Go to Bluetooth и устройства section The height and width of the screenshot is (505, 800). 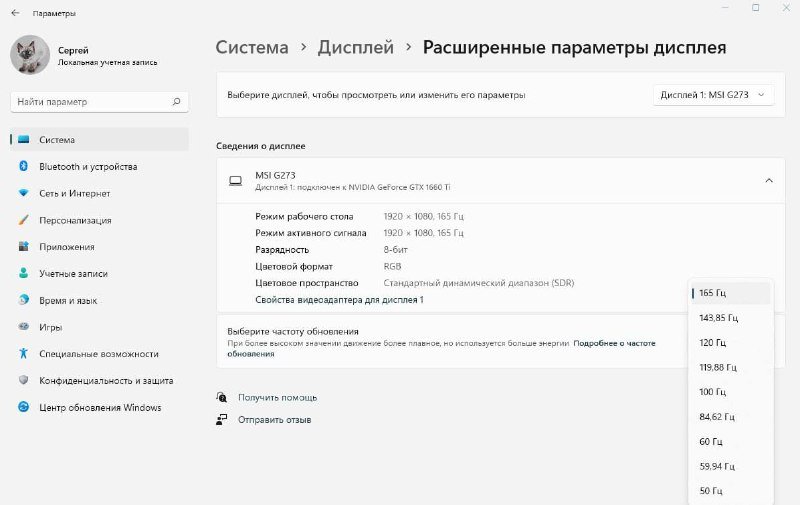point(99,166)
